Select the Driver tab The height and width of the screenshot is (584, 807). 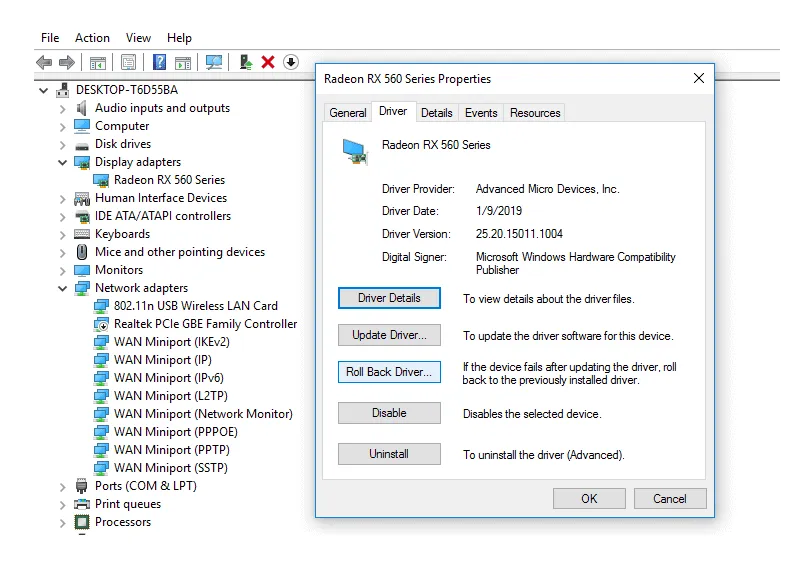point(393,111)
